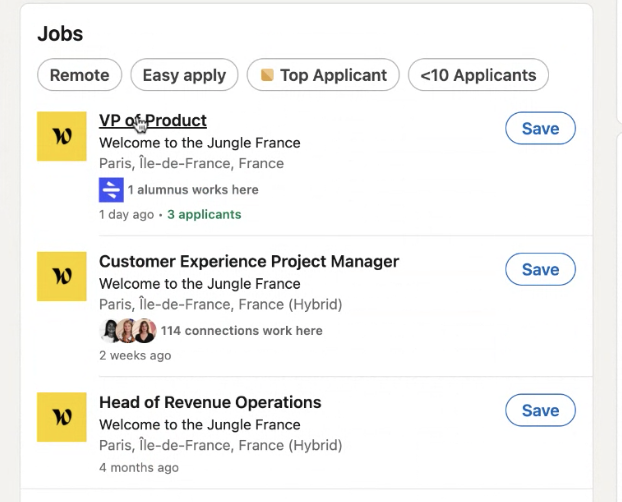The image size is (622, 502).
Task: Click 114 connections work here text
Action: click(x=241, y=330)
